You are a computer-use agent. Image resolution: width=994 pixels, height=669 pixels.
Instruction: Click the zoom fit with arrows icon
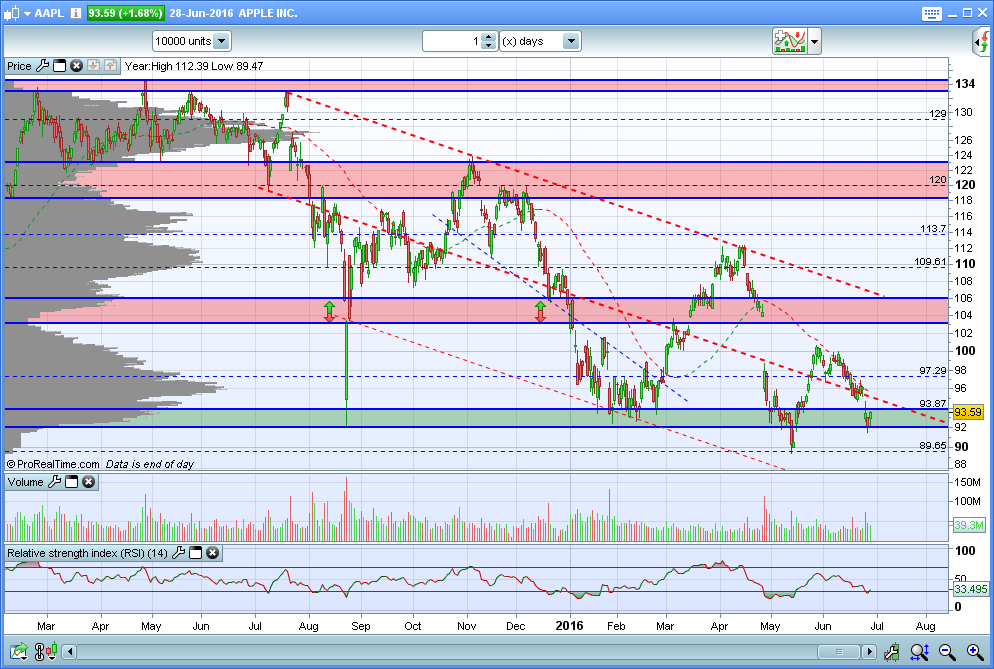(x=919, y=651)
